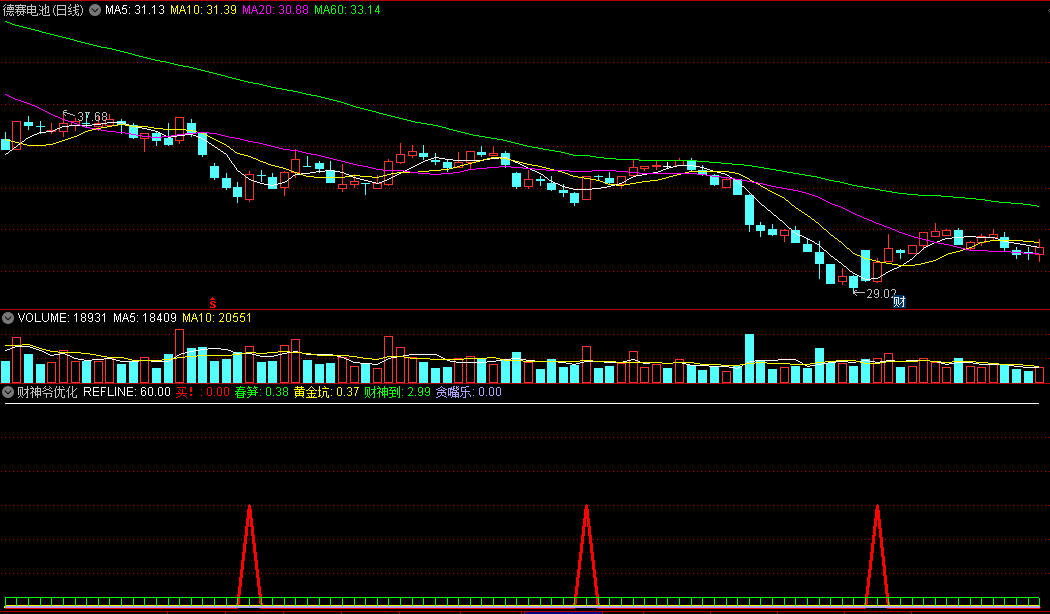Click the 财 signal marker icon
This screenshot has height=614, width=1050.
click(899, 302)
